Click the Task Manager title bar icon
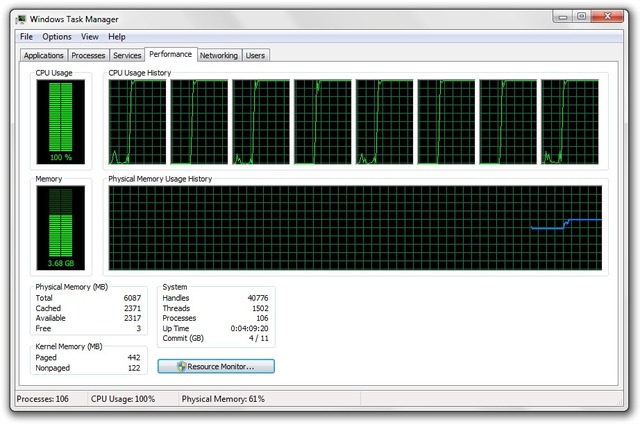 (x=21, y=19)
